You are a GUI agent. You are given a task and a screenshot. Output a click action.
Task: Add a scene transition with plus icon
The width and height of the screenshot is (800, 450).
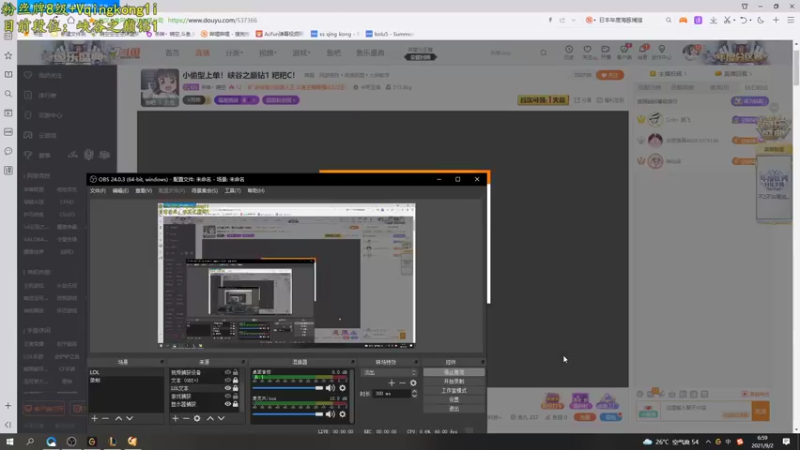[x=391, y=383]
